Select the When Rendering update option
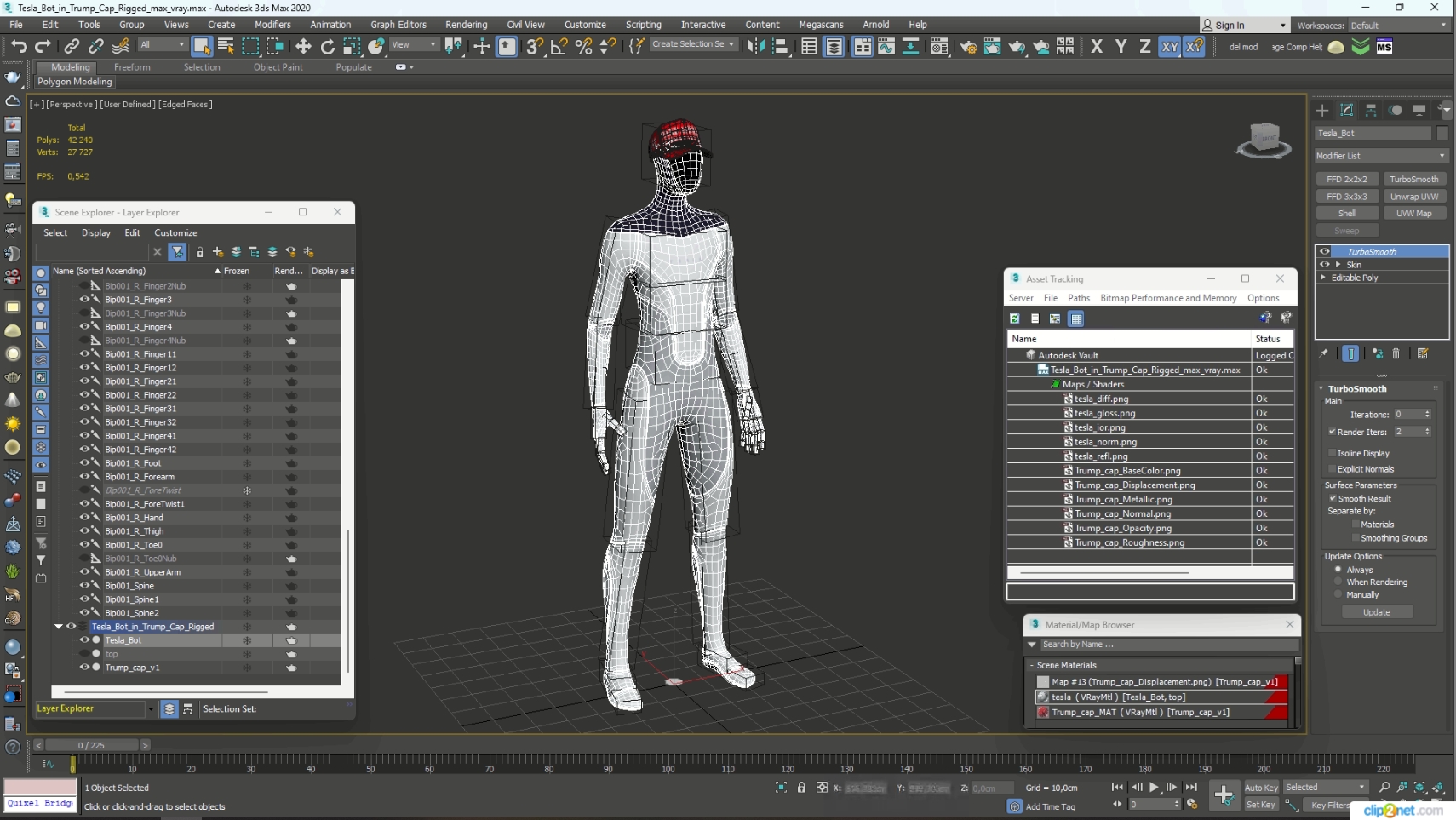Image resolution: width=1456 pixels, height=820 pixels. 1338,582
